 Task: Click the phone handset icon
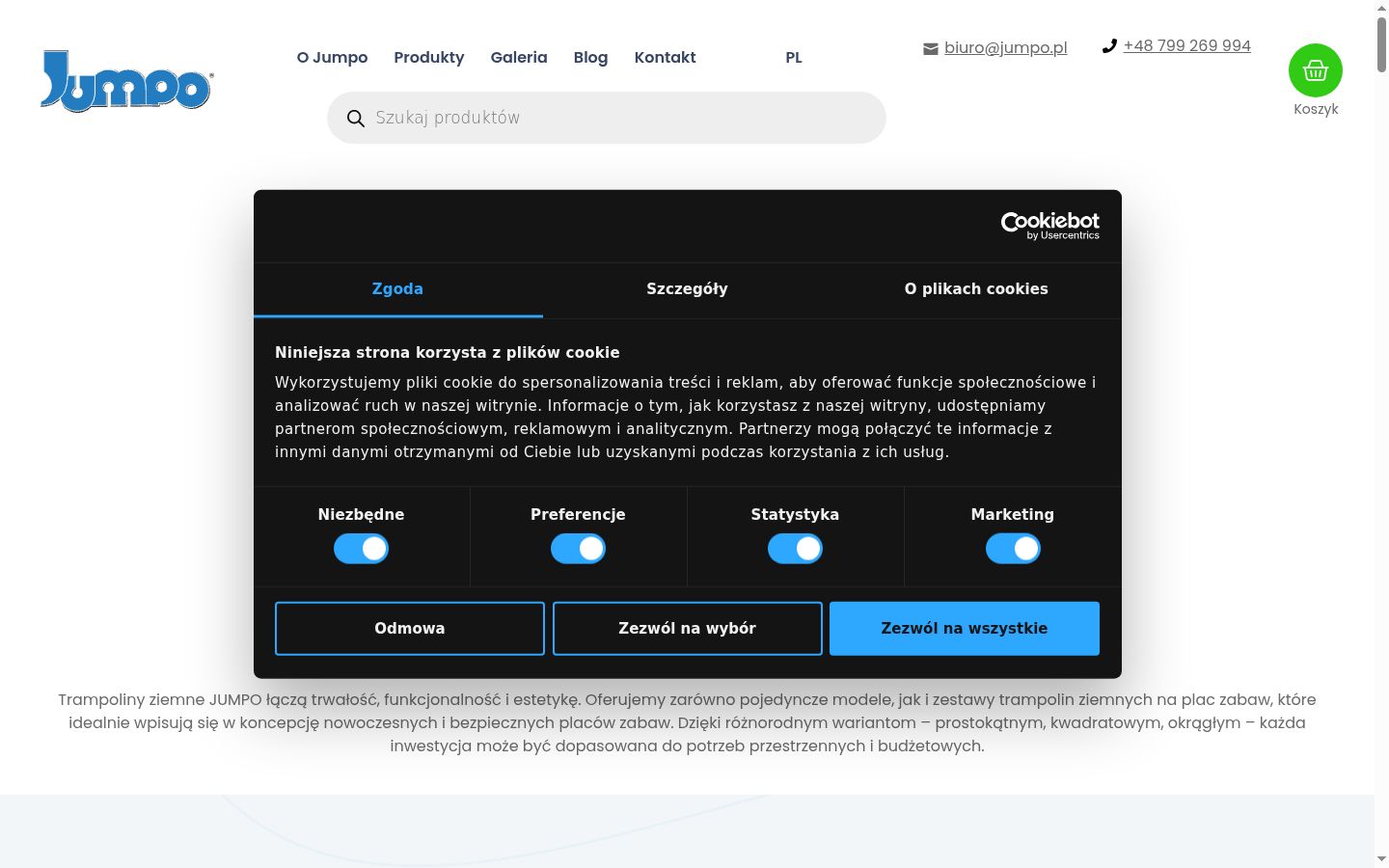pyautogui.click(x=1109, y=45)
